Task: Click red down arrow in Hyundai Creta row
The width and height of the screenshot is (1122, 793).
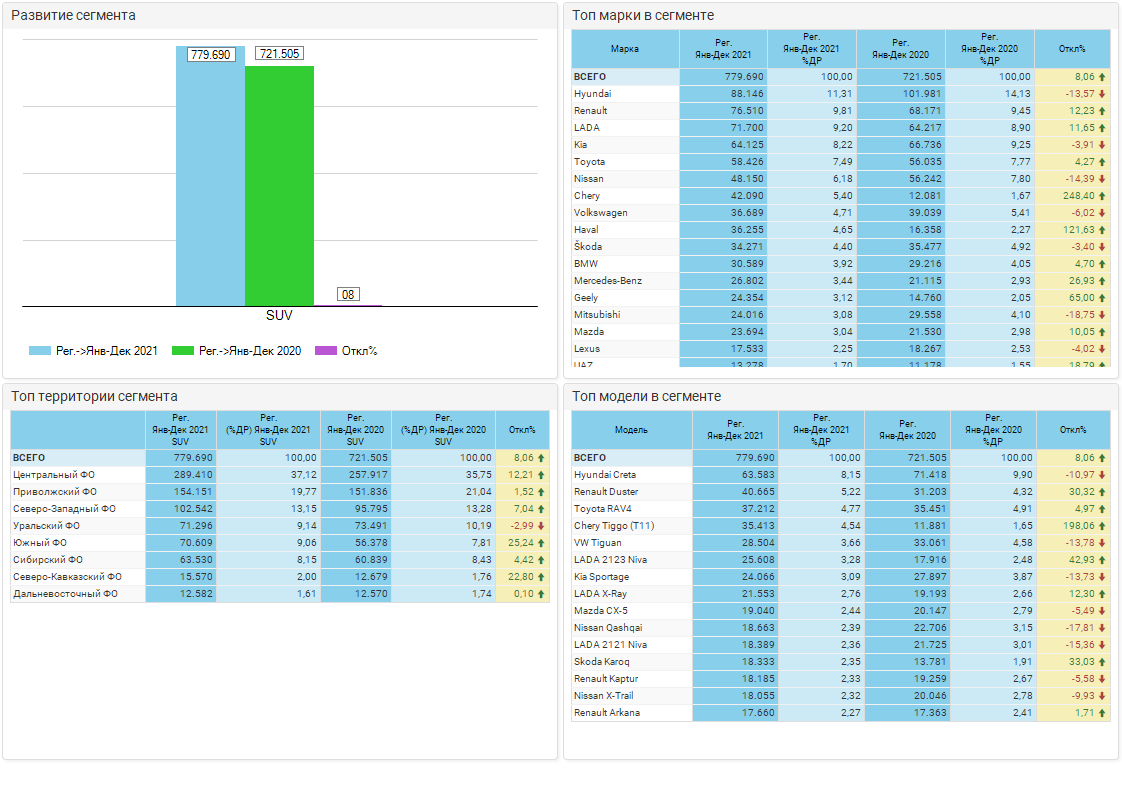Action: pyautogui.click(x=1102, y=475)
